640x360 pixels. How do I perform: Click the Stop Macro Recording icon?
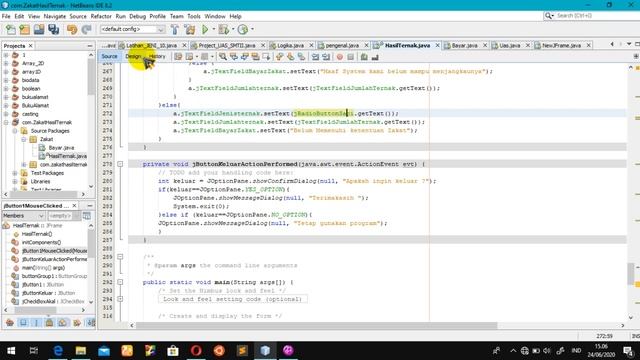coord(350,57)
